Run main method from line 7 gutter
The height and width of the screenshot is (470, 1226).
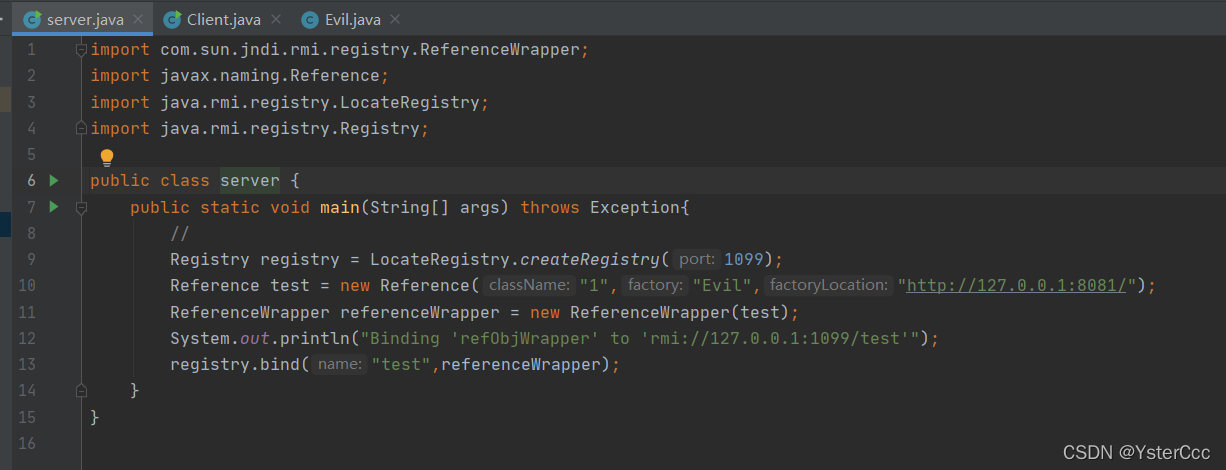(54, 207)
